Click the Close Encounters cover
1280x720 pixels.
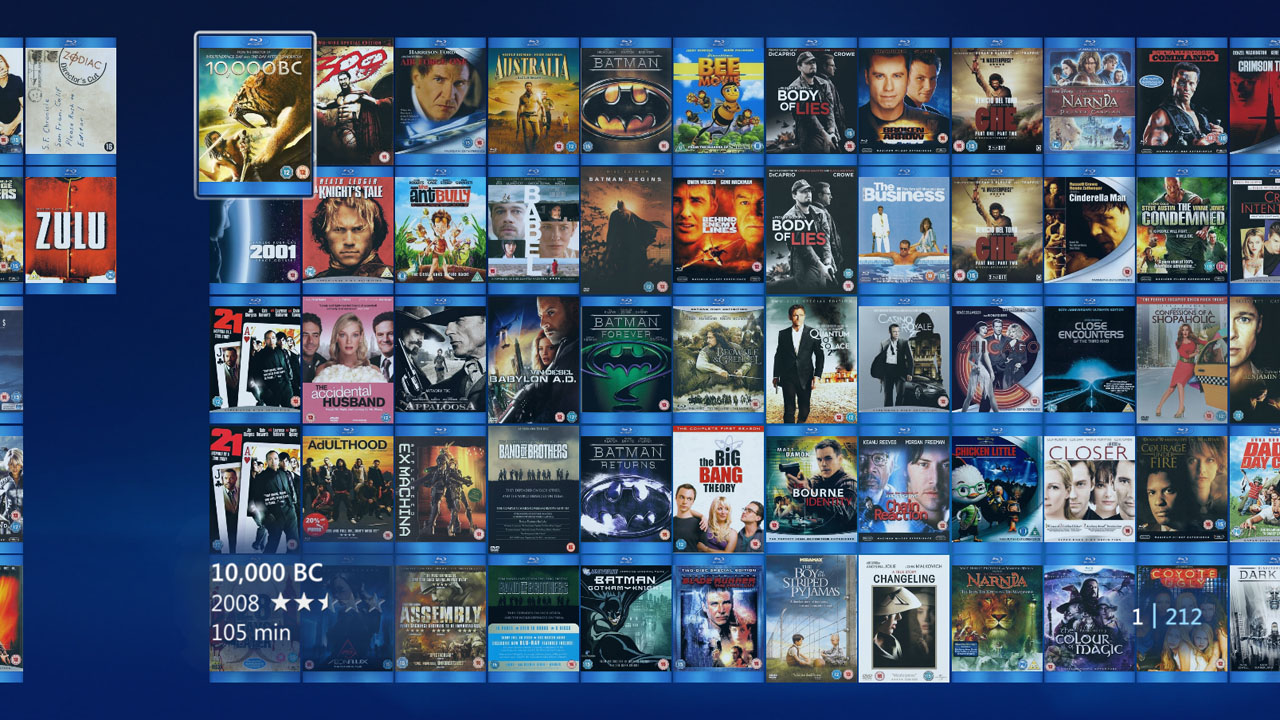[1089, 360]
